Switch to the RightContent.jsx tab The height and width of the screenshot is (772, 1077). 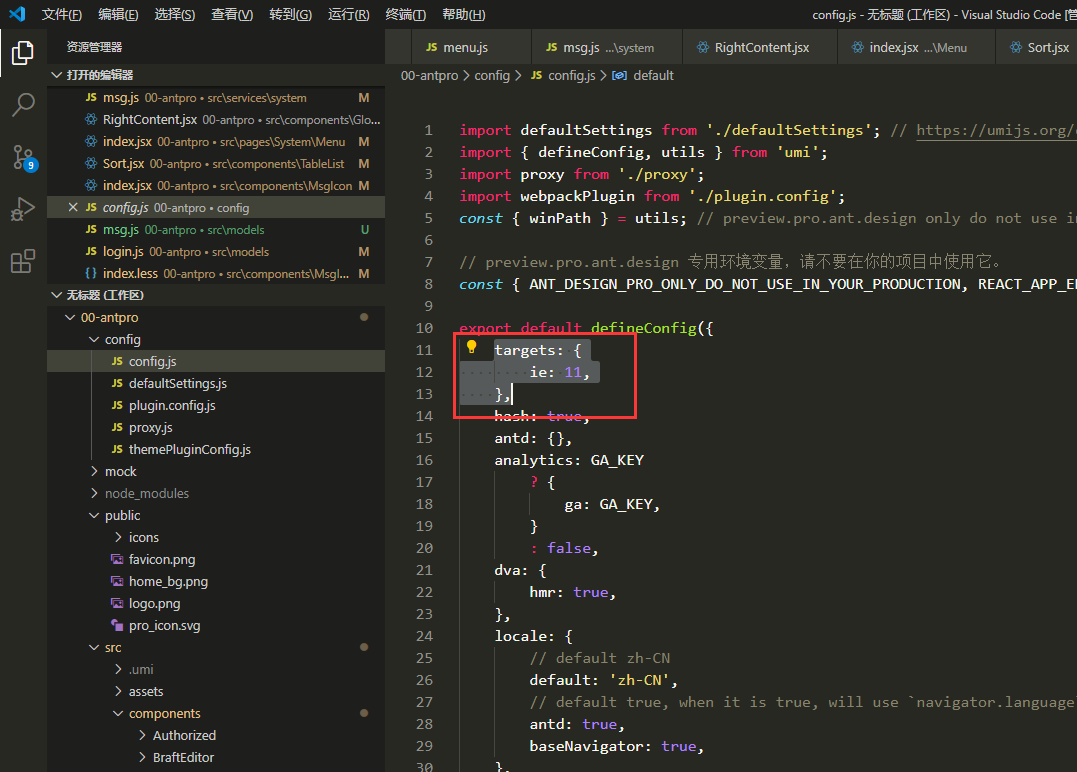click(x=759, y=46)
